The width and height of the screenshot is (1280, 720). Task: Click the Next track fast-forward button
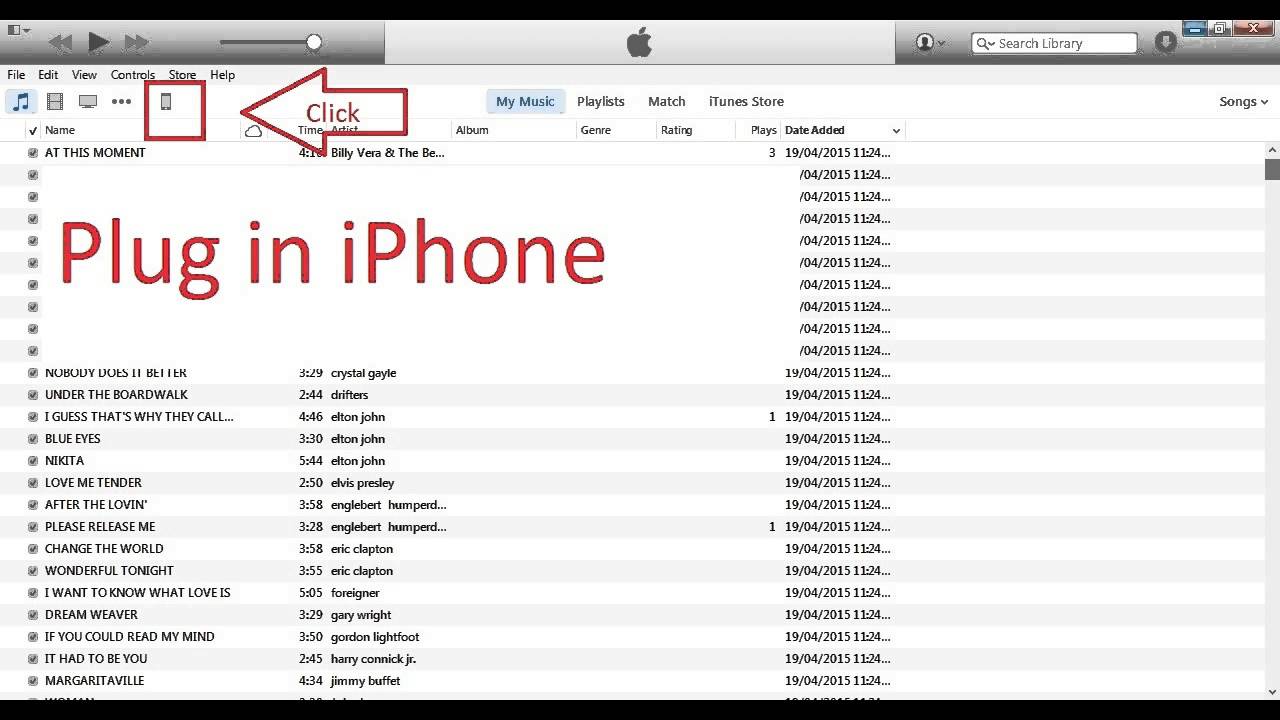pos(136,43)
